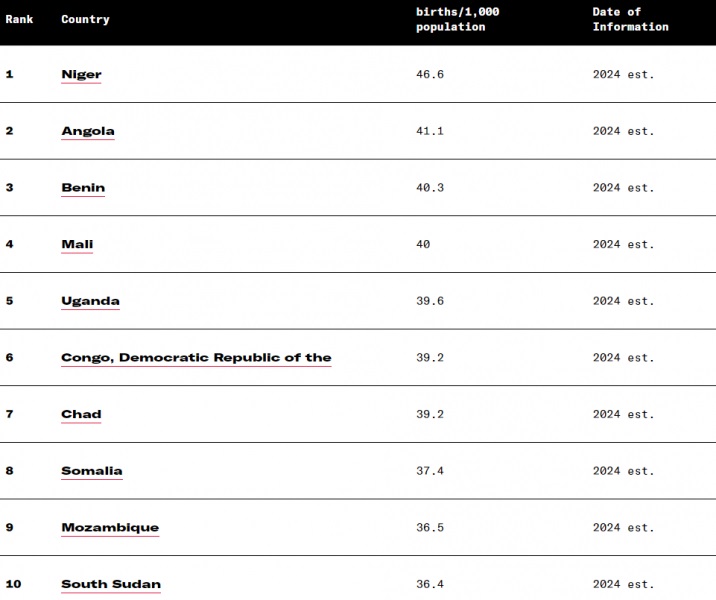Click the Country column header

pyautogui.click(x=85, y=19)
